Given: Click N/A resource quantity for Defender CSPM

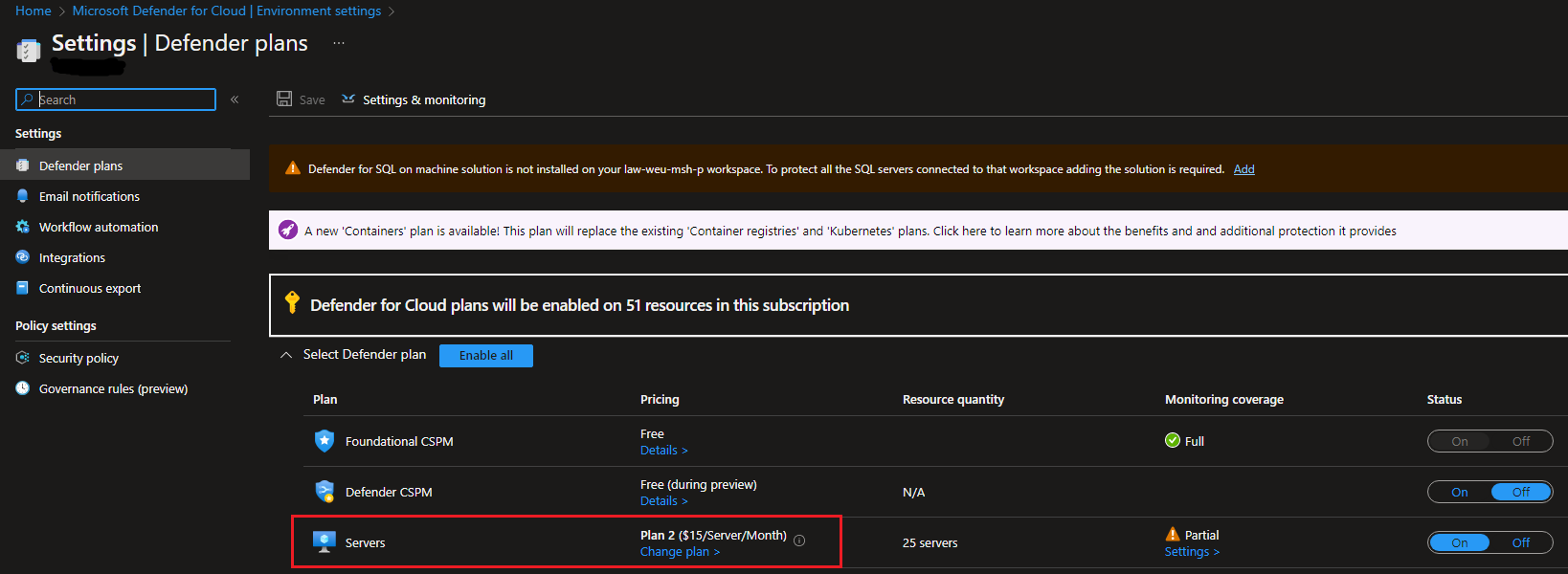Looking at the screenshot, I should [913, 492].
